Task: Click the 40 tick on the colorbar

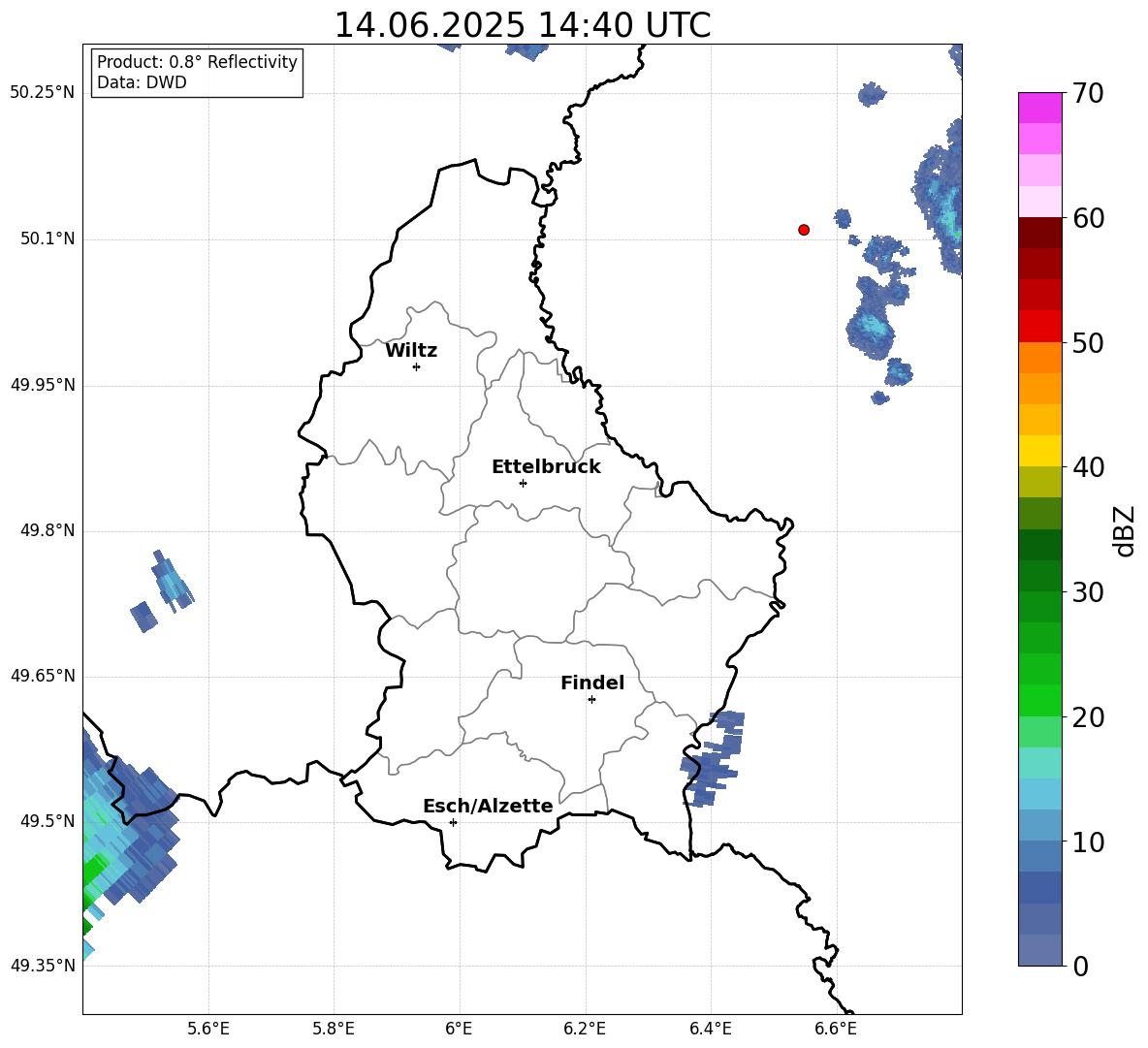Action: (x=1087, y=467)
